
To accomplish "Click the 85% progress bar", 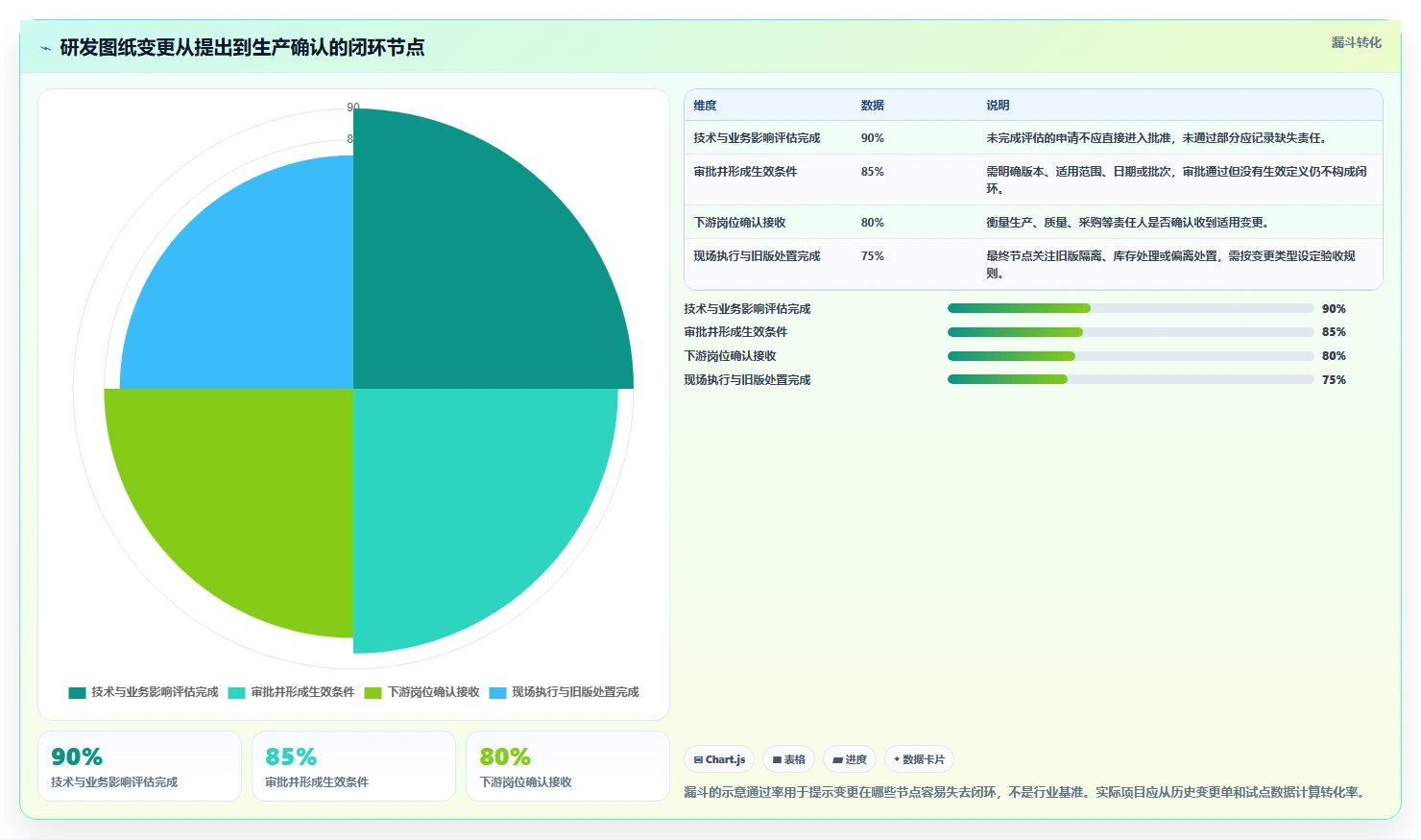I will pos(1130,332).
